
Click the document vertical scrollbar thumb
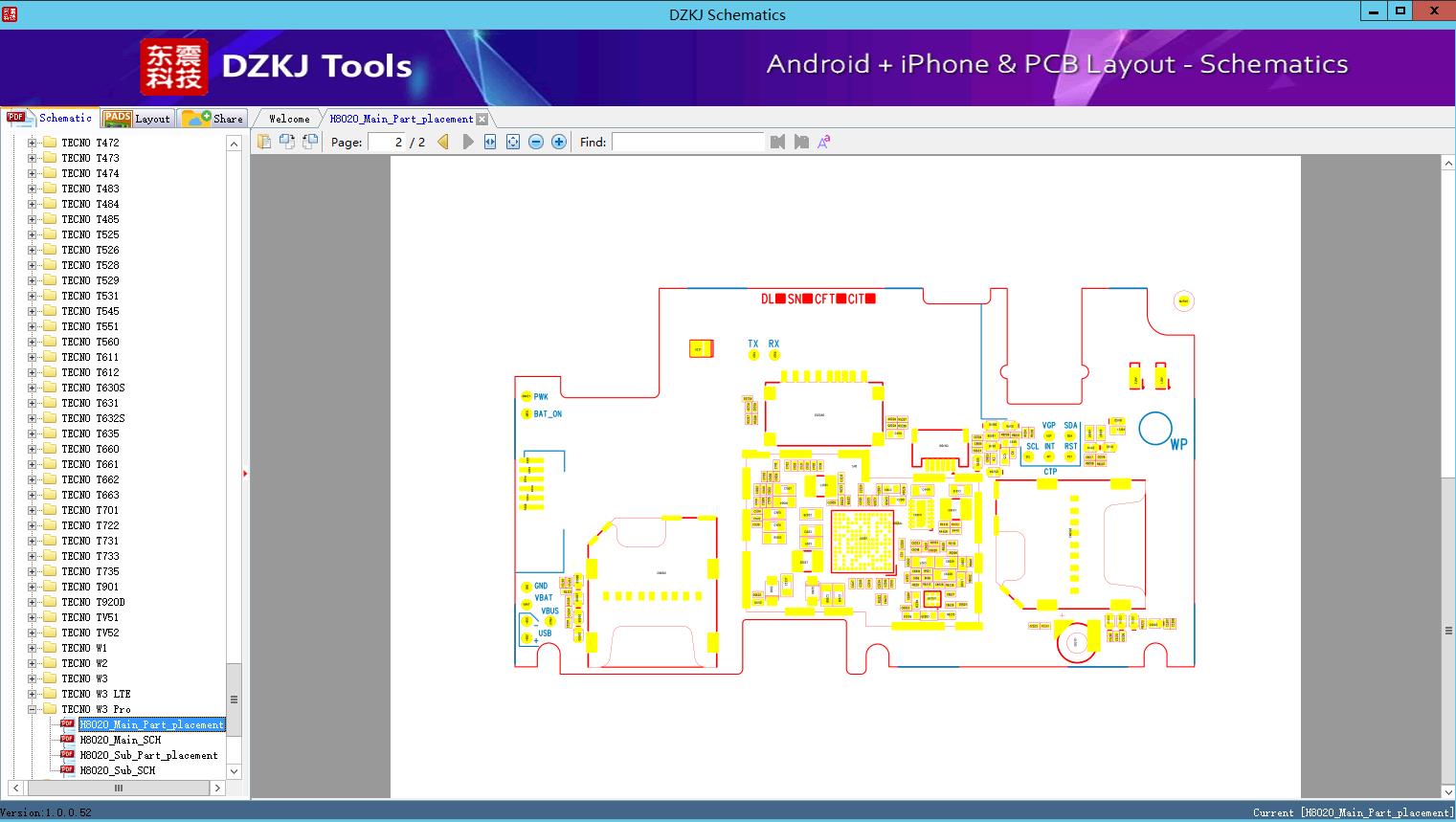[1448, 630]
